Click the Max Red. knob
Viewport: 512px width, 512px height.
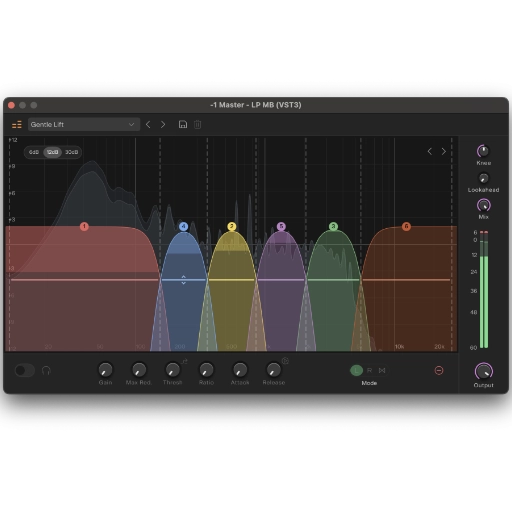pos(139,370)
